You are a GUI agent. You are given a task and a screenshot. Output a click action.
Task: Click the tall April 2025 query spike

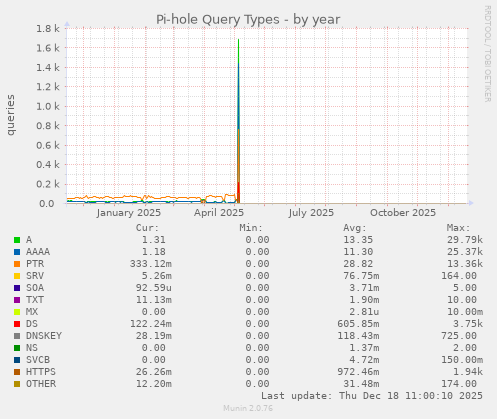click(238, 121)
